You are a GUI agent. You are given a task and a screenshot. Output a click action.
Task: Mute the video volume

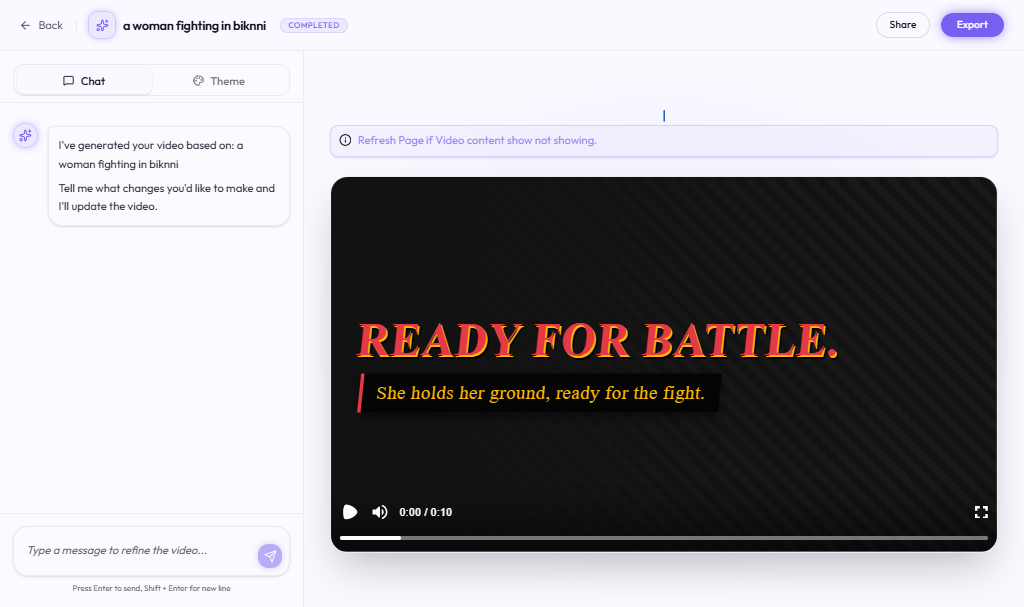click(380, 512)
